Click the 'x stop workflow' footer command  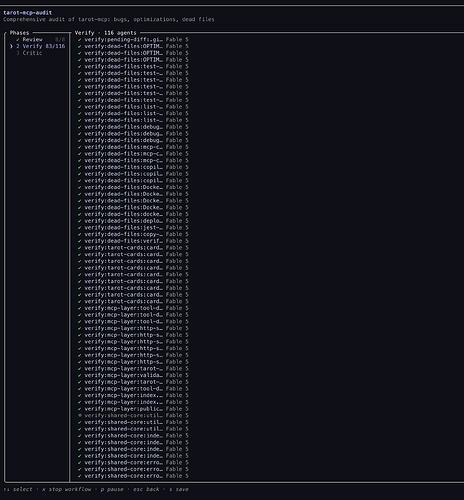coord(66,489)
